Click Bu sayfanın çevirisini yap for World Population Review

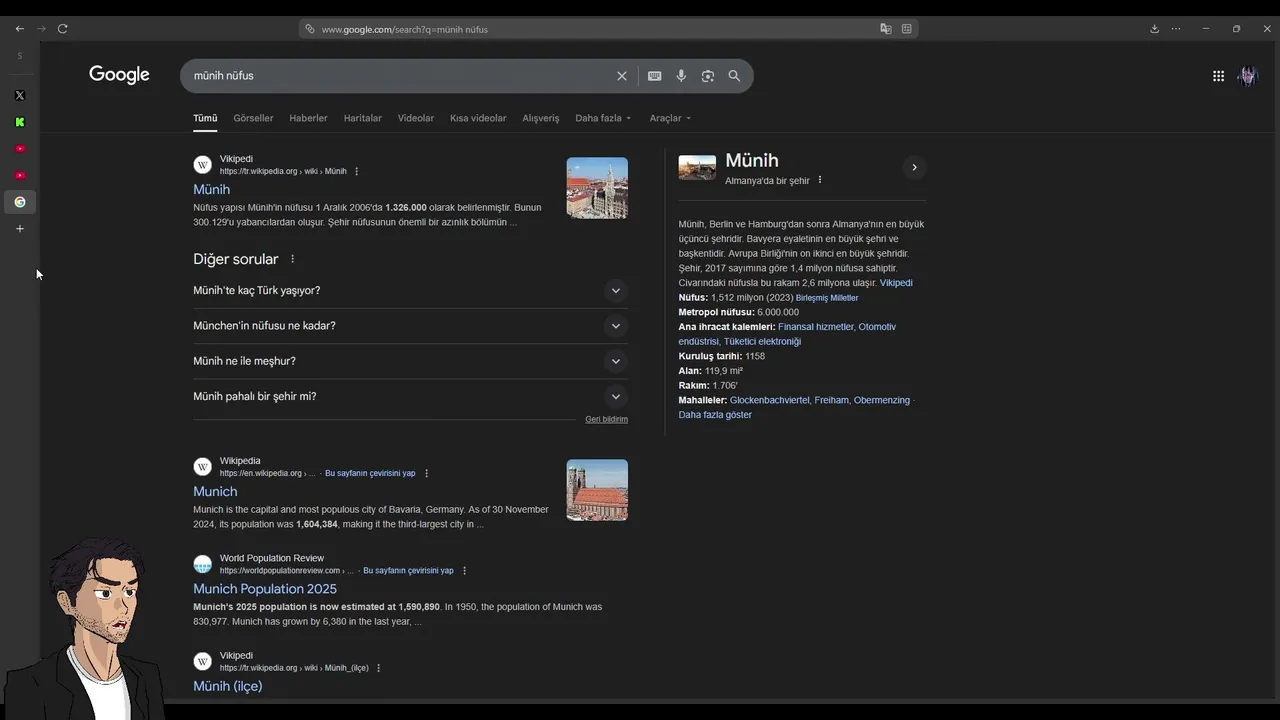(x=408, y=571)
